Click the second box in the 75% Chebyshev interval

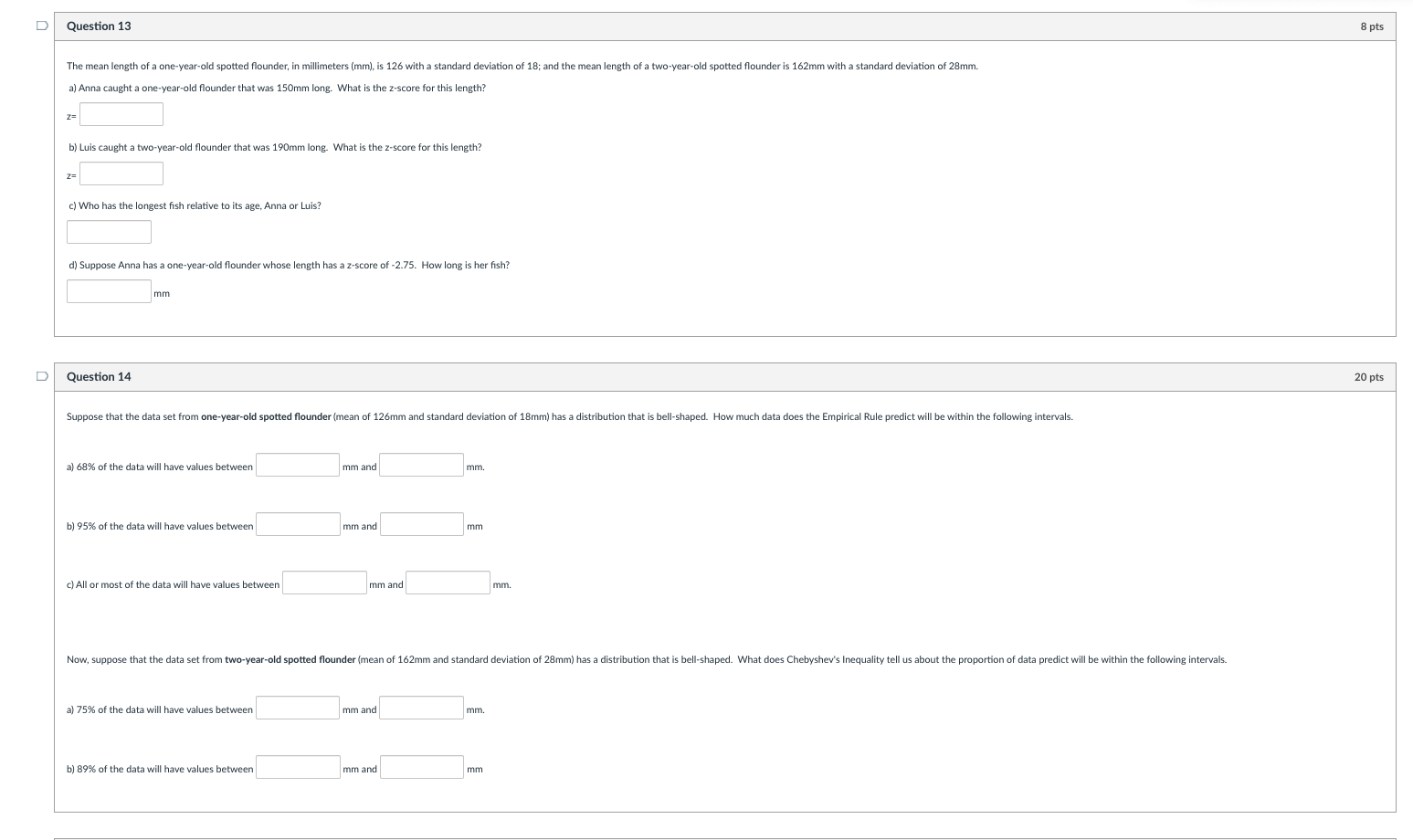[x=421, y=706]
